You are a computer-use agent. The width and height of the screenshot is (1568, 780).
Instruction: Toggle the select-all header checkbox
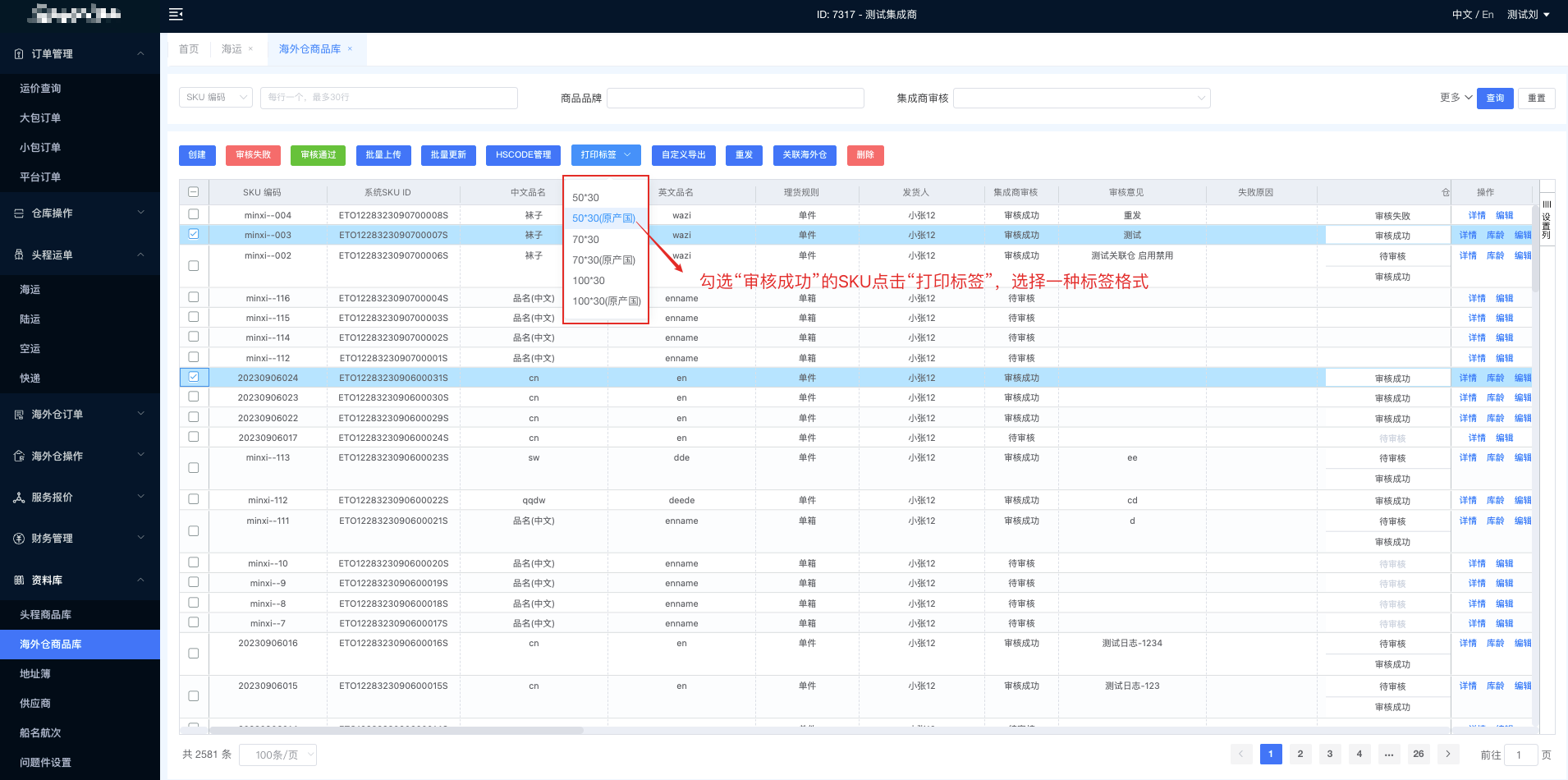point(194,192)
